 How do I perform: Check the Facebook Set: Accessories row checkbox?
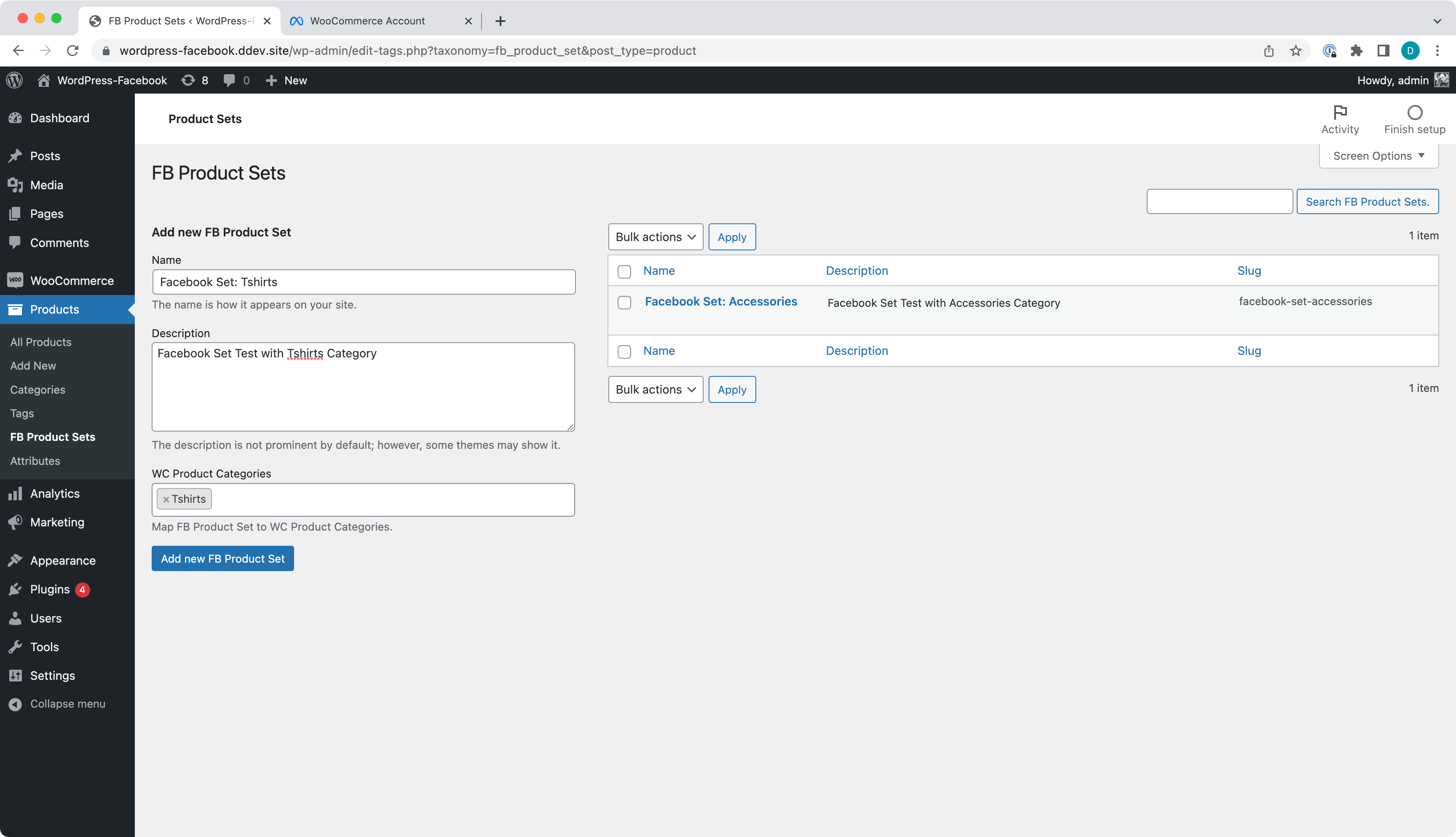pos(624,302)
